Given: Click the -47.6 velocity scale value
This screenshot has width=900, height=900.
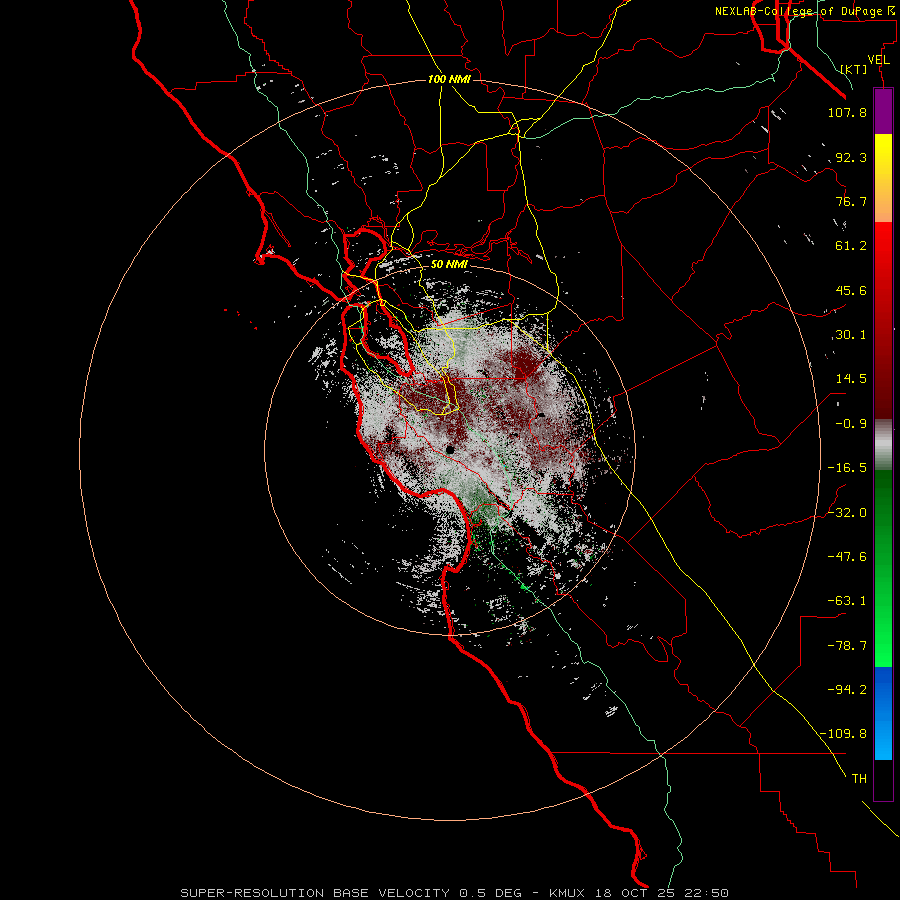Looking at the screenshot, I should point(847,557).
